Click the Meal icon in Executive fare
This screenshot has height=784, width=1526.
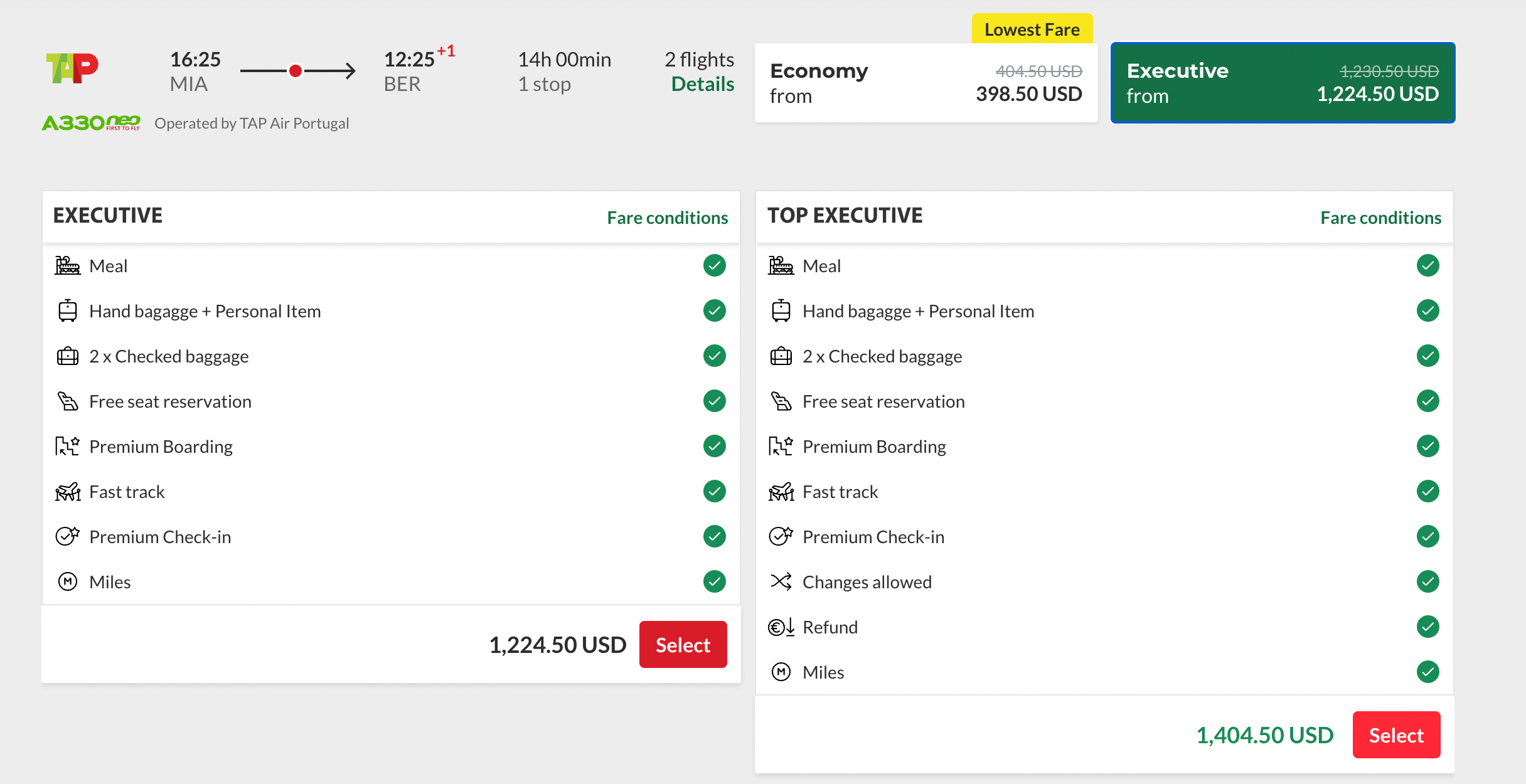[67, 266]
